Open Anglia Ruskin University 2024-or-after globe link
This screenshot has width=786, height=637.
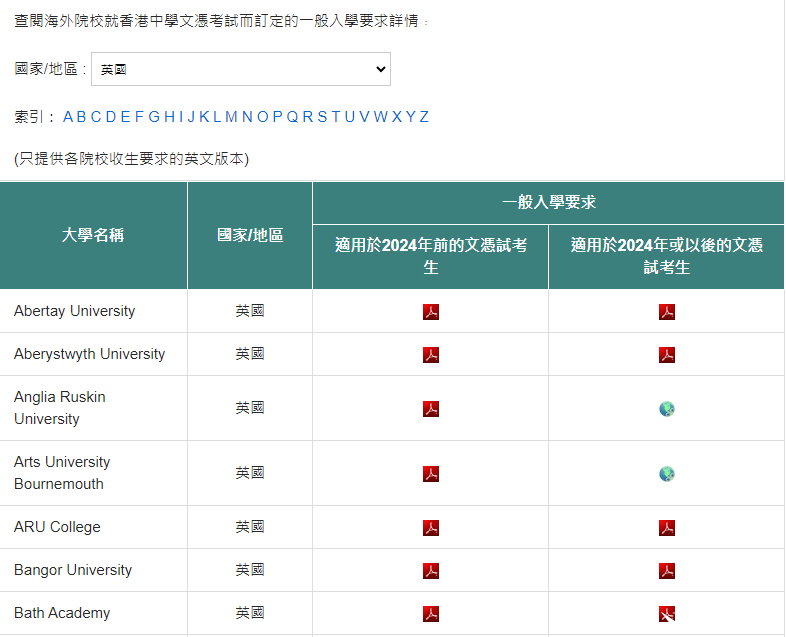click(x=667, y=409)
